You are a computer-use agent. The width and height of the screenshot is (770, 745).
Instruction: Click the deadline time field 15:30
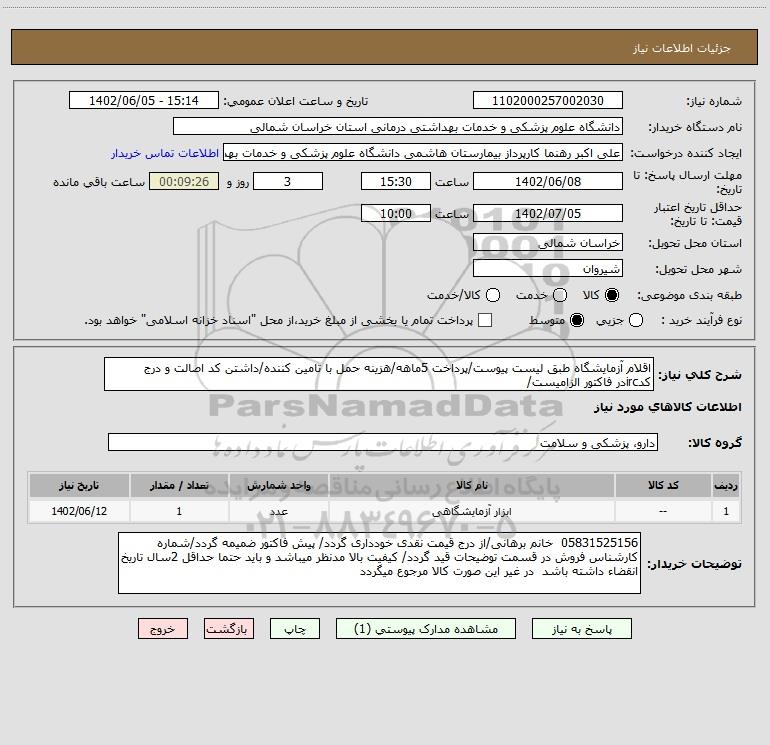tap(396, 181)
